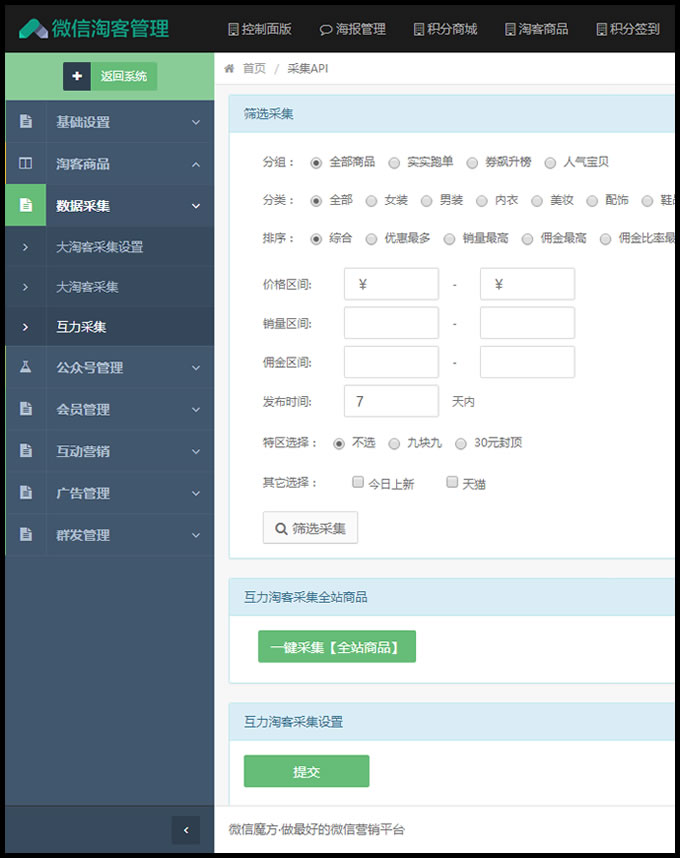Choose the 美妆 category radio button
Screen dimensions: 680x858
pyautogui.click(x=537, y=201)
